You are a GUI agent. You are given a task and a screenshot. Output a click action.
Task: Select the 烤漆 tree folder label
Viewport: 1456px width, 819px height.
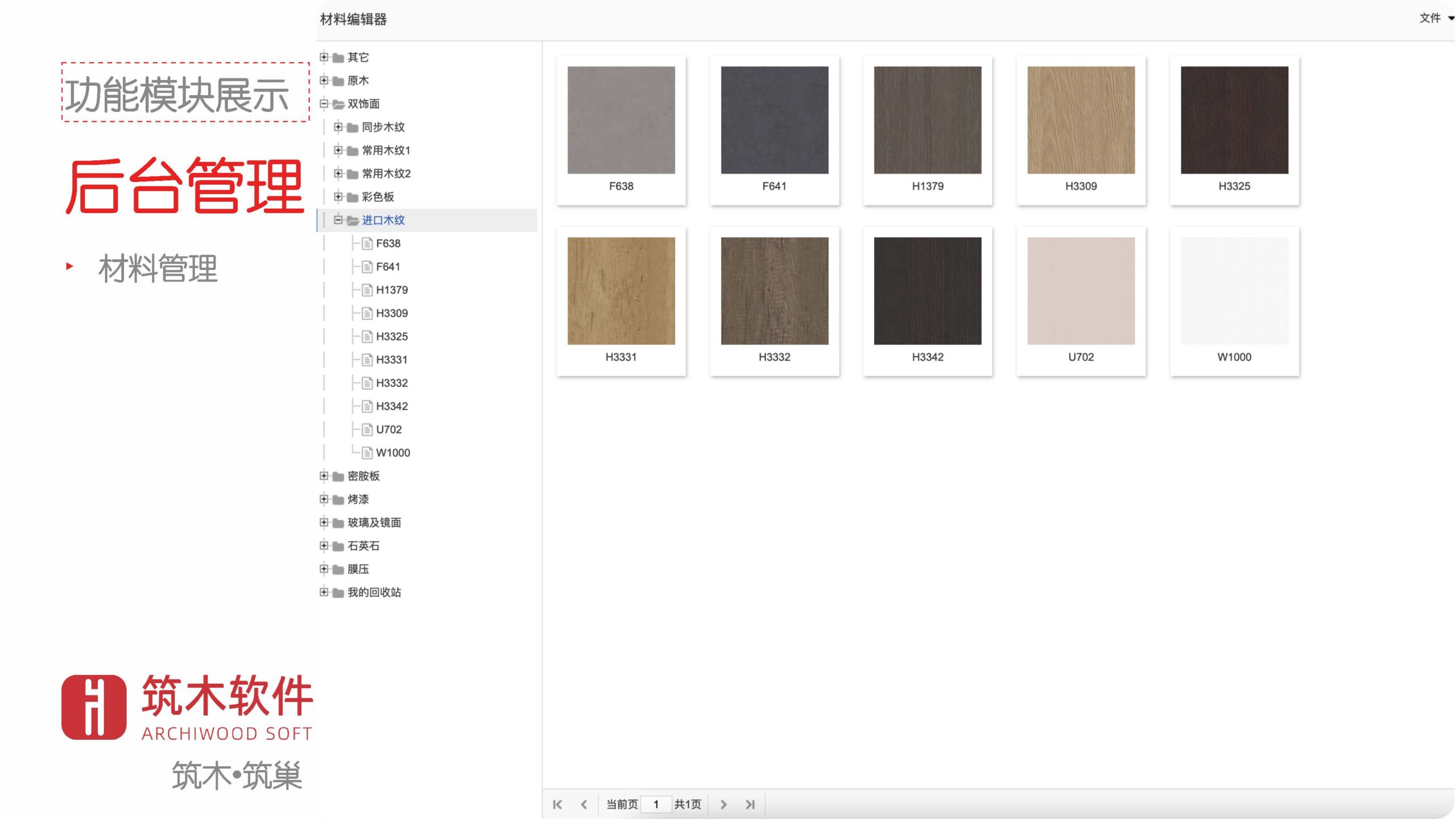[358, 499]
